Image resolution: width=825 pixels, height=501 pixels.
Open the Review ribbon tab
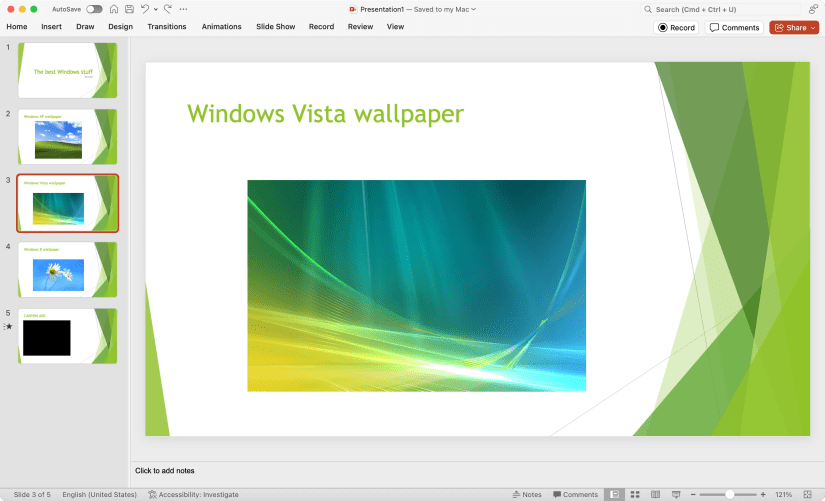pos(360,26)
